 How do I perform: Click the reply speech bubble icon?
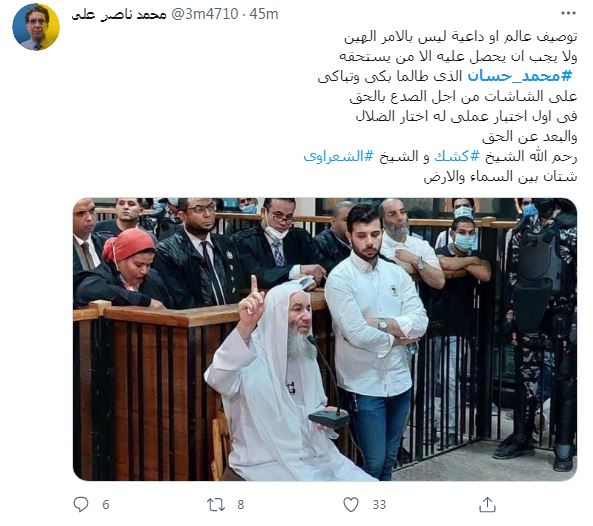81,504
